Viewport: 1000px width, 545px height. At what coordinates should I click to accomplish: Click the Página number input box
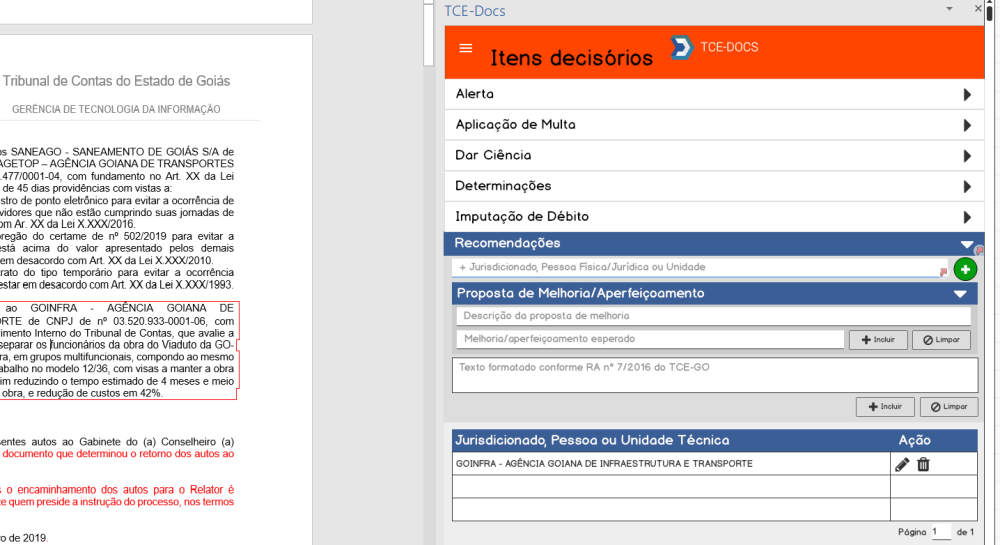pyautogui.click(x=940, y=532)
